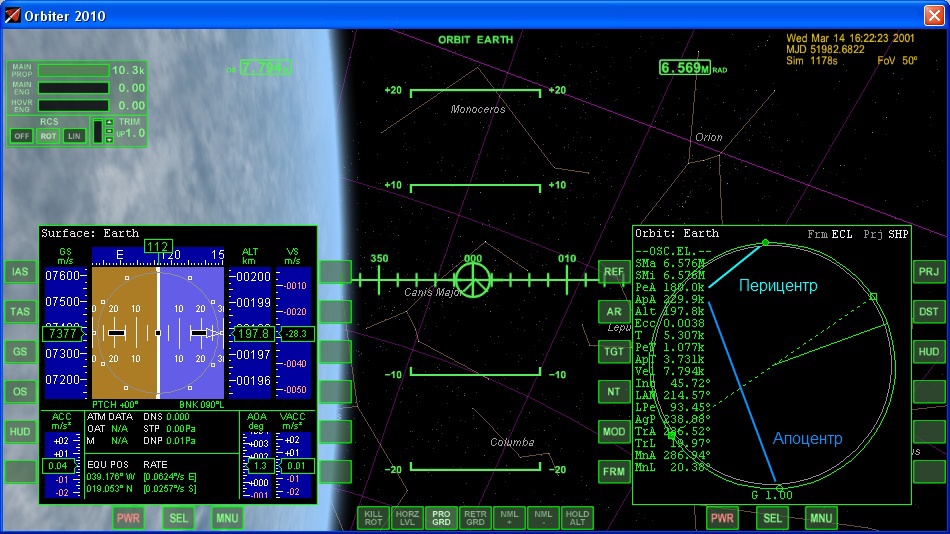Set RCS mode to OFF
Image resolution: width=950 pixels, height=534 pixels.
click(21, 136)
